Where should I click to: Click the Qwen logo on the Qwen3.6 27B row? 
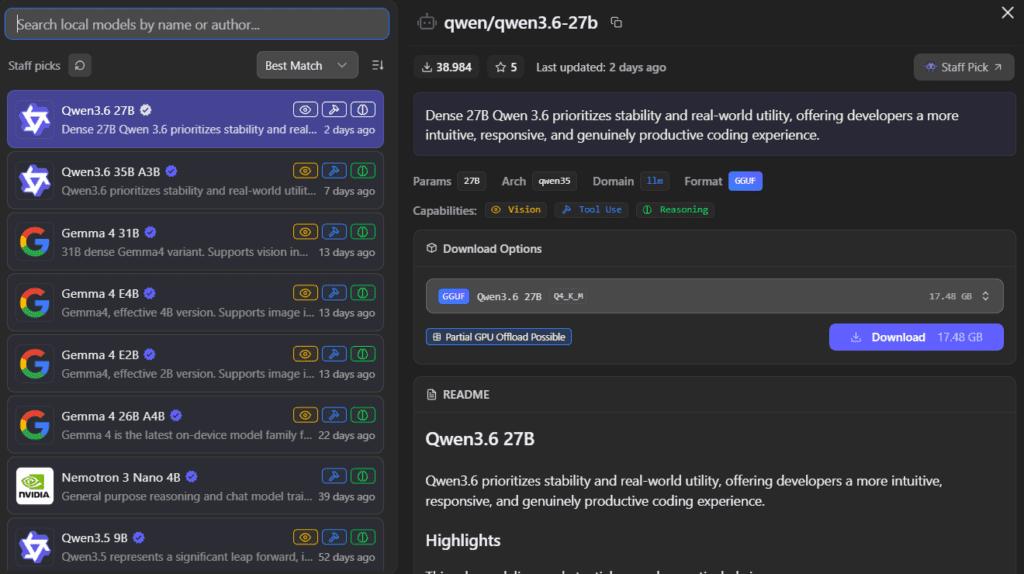point(35,120)
